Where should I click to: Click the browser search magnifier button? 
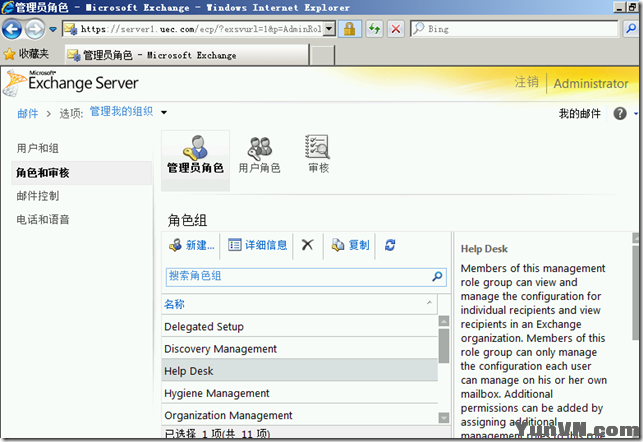[x=631, y=29]
